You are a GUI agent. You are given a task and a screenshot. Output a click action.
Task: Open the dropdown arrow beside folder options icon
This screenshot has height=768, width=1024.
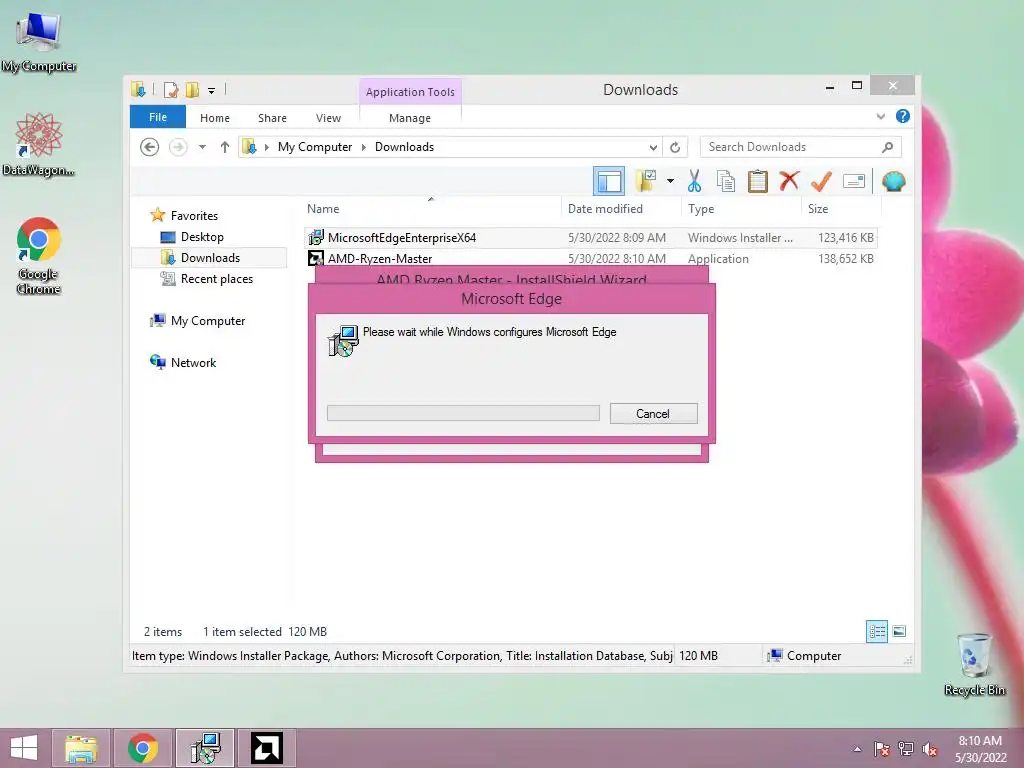tap(670, 181)
